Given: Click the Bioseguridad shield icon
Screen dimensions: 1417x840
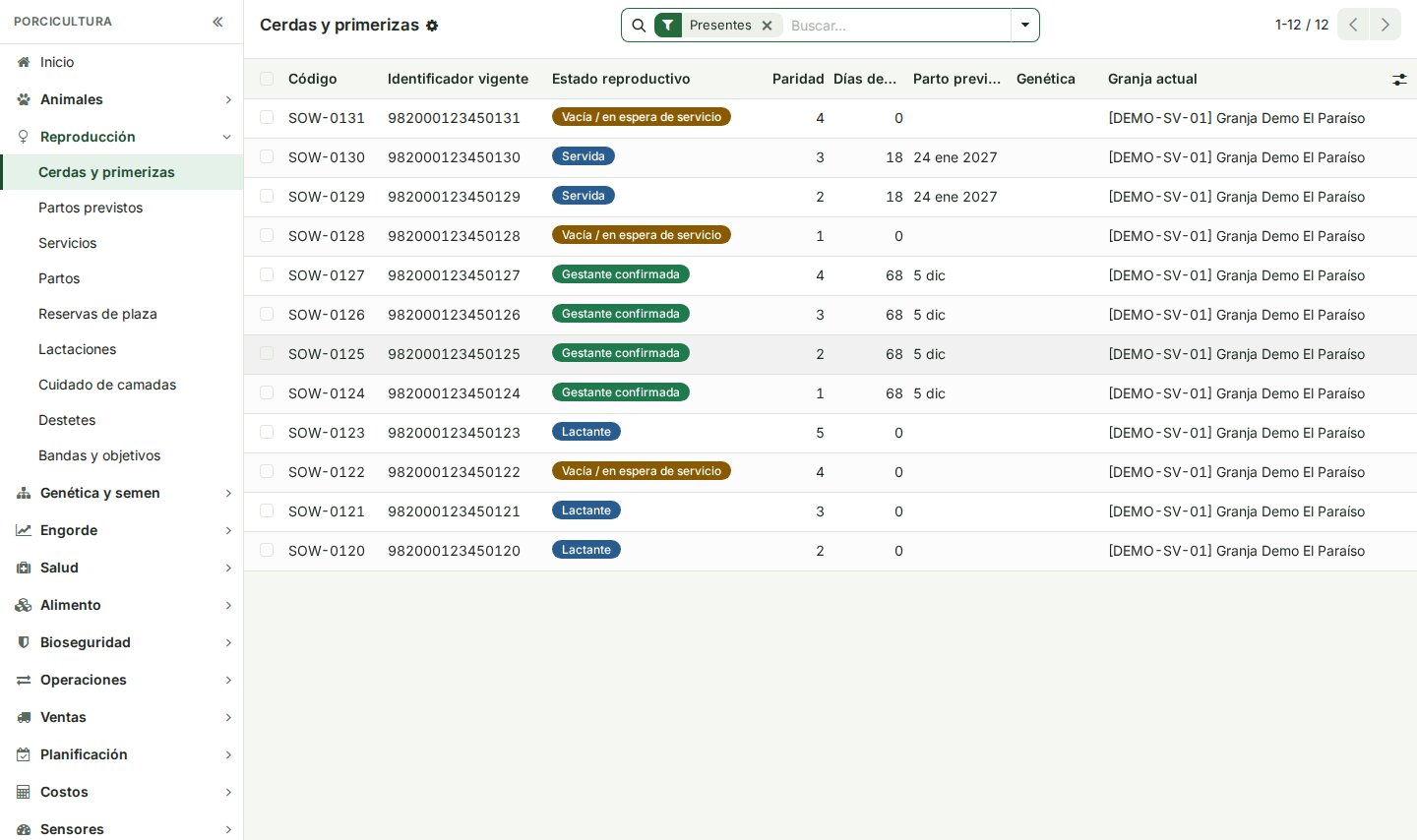Looking at the screenshot, I should [x=24, y=642].
